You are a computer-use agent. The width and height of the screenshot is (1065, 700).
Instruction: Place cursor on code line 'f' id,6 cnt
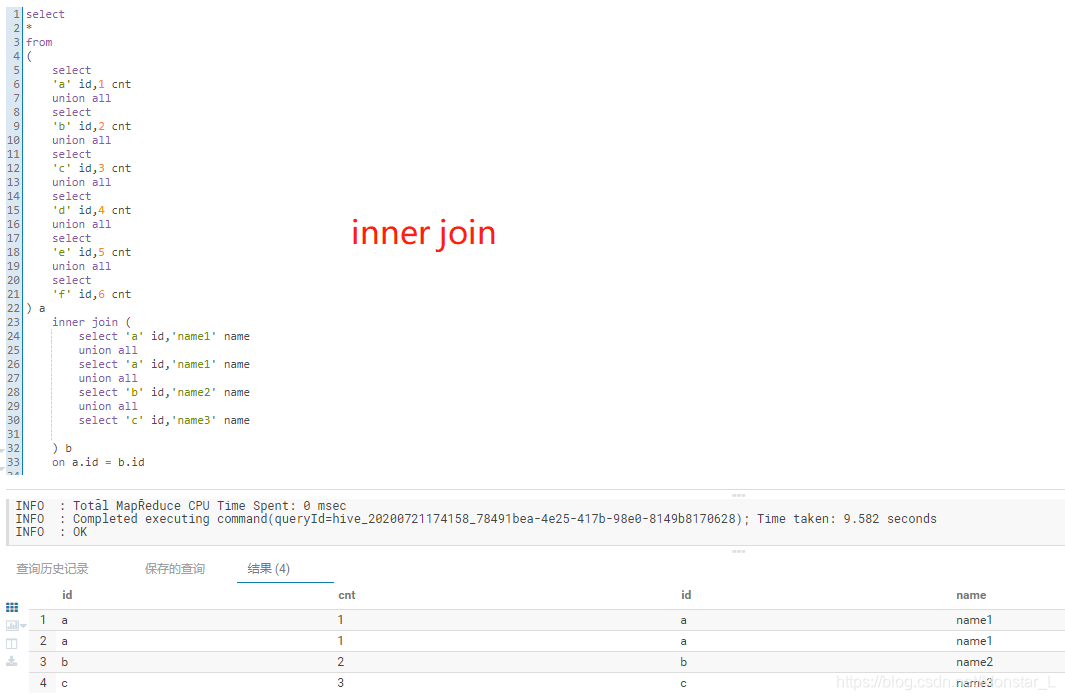tap(92, 295)
